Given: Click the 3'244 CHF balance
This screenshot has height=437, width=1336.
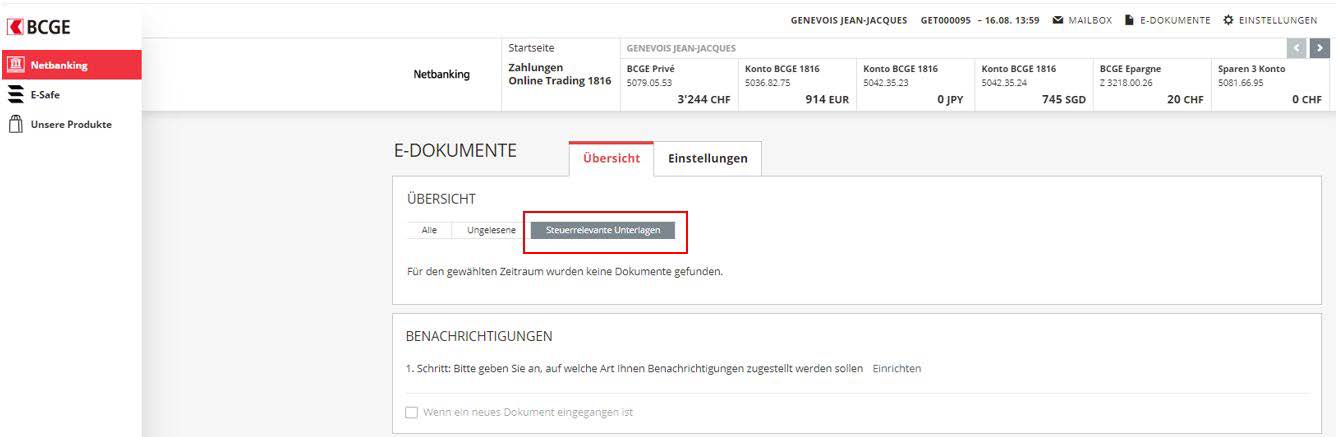Looking at the screenshot, I should point(703,99).
